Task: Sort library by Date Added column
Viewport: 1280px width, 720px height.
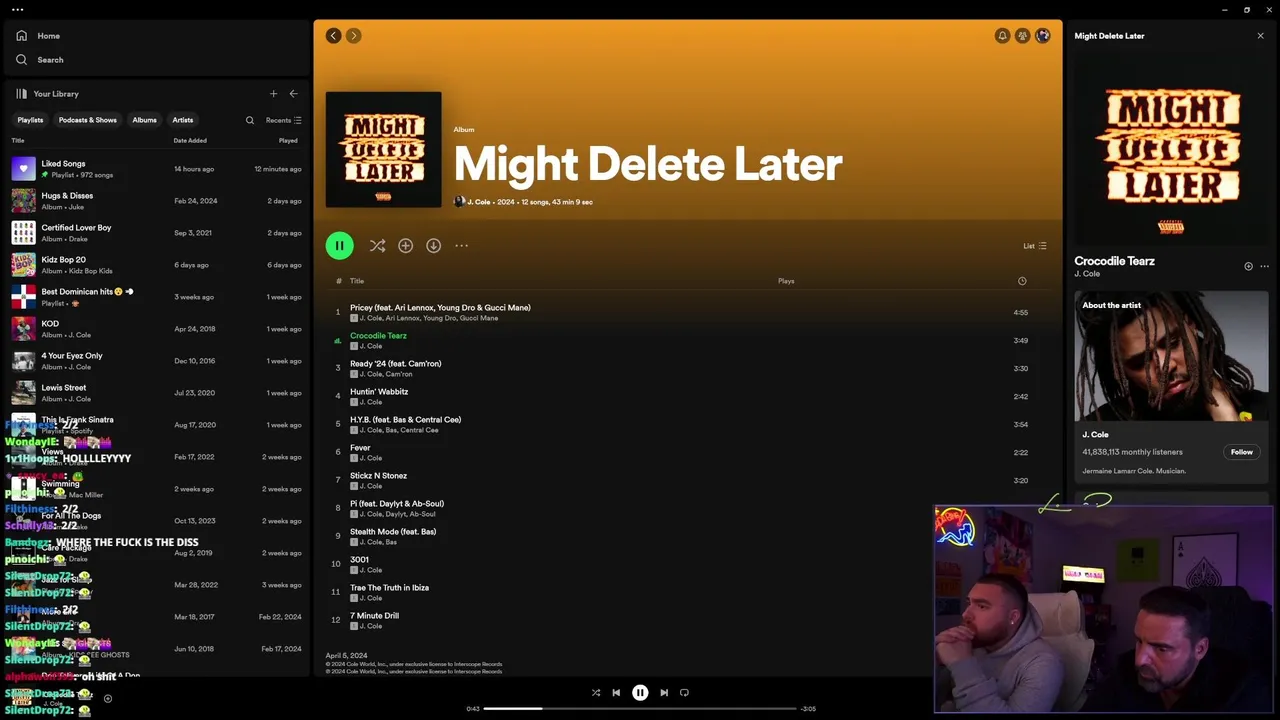Action: (190, 141)
